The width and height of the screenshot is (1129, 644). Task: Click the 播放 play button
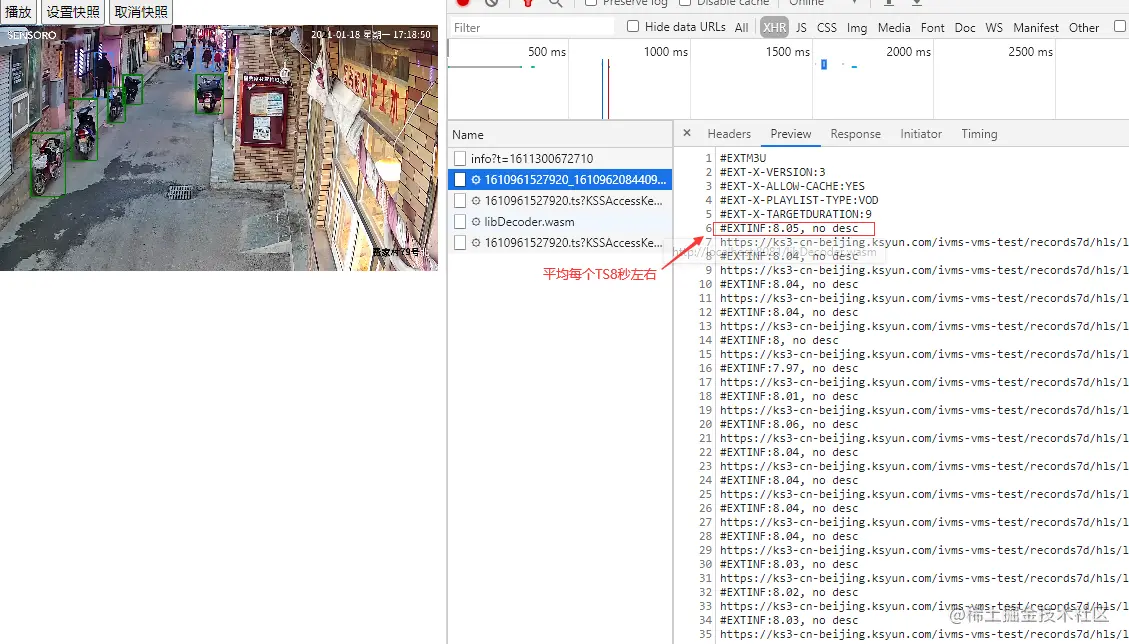(x=18, y=12)
